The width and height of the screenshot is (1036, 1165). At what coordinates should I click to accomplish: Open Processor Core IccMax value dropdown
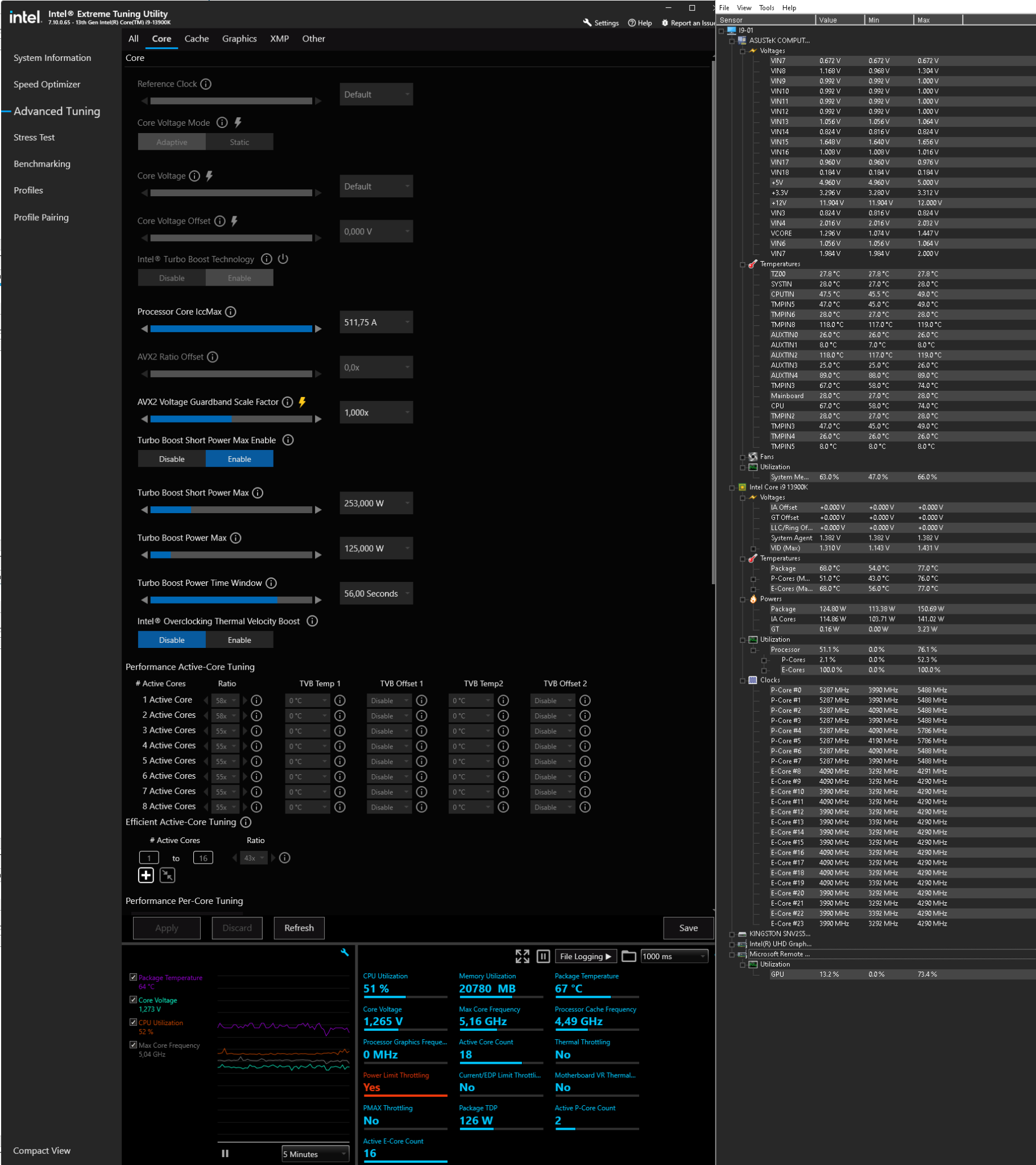[x=376, y=323]
